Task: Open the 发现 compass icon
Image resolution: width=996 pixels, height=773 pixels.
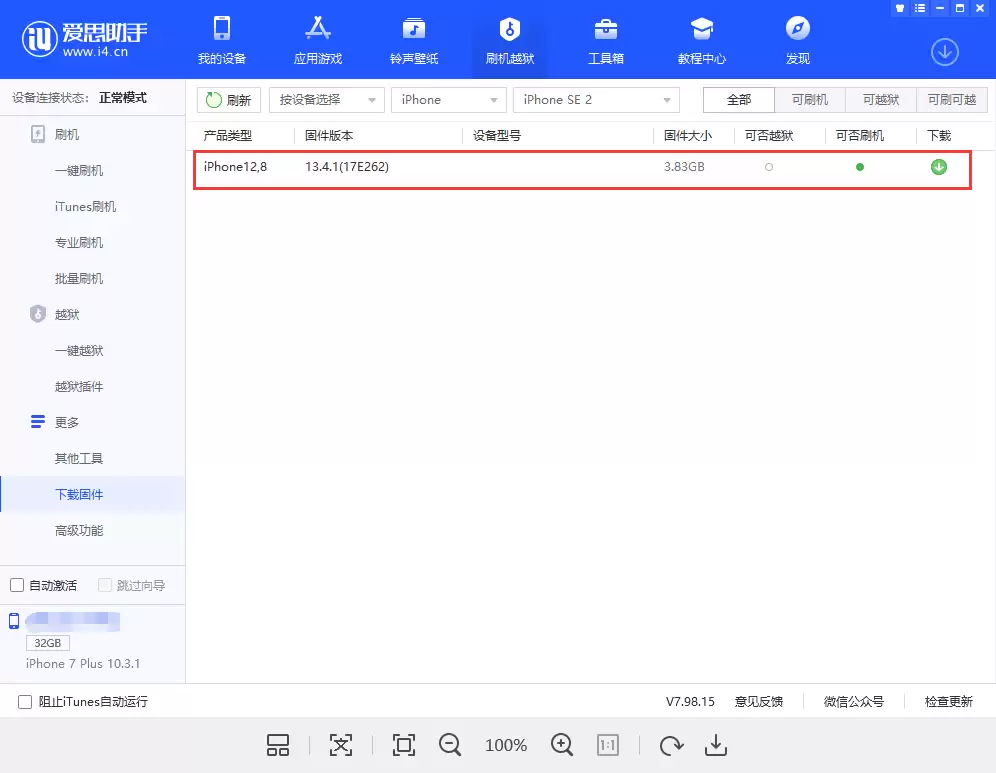Action: [797, 29]
